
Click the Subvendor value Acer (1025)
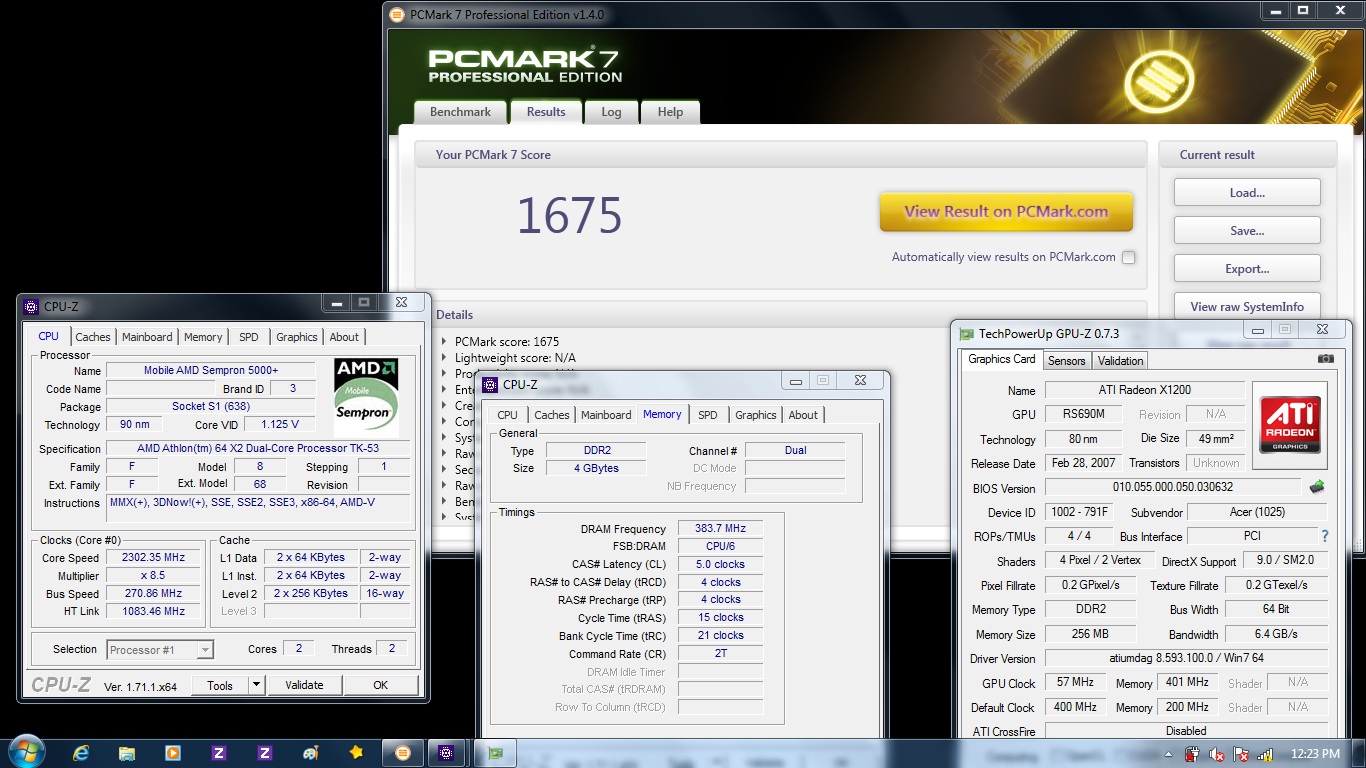(1259, 512)
